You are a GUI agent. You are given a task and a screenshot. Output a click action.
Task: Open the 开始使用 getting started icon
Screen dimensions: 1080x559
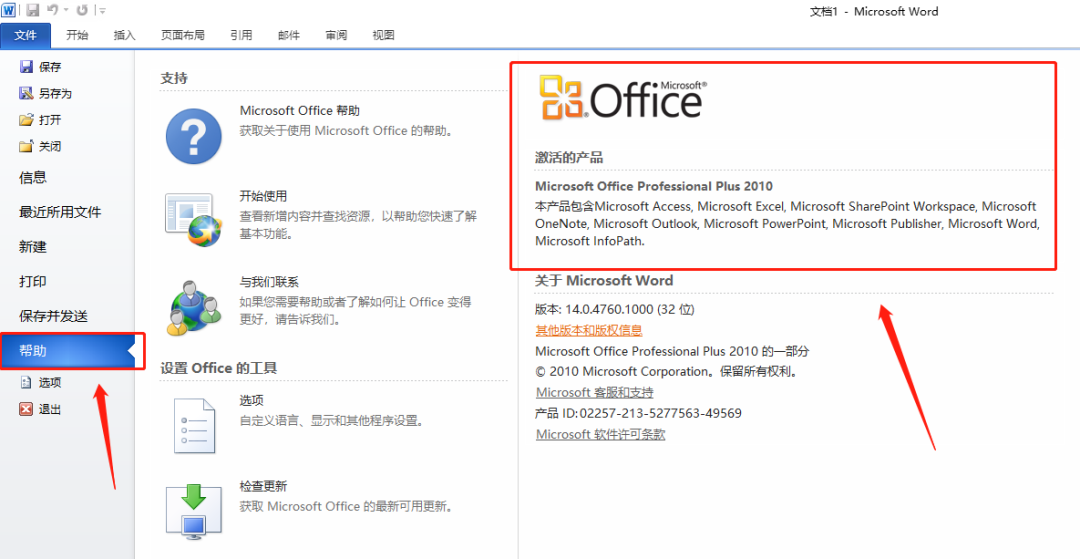coord(192,218)
